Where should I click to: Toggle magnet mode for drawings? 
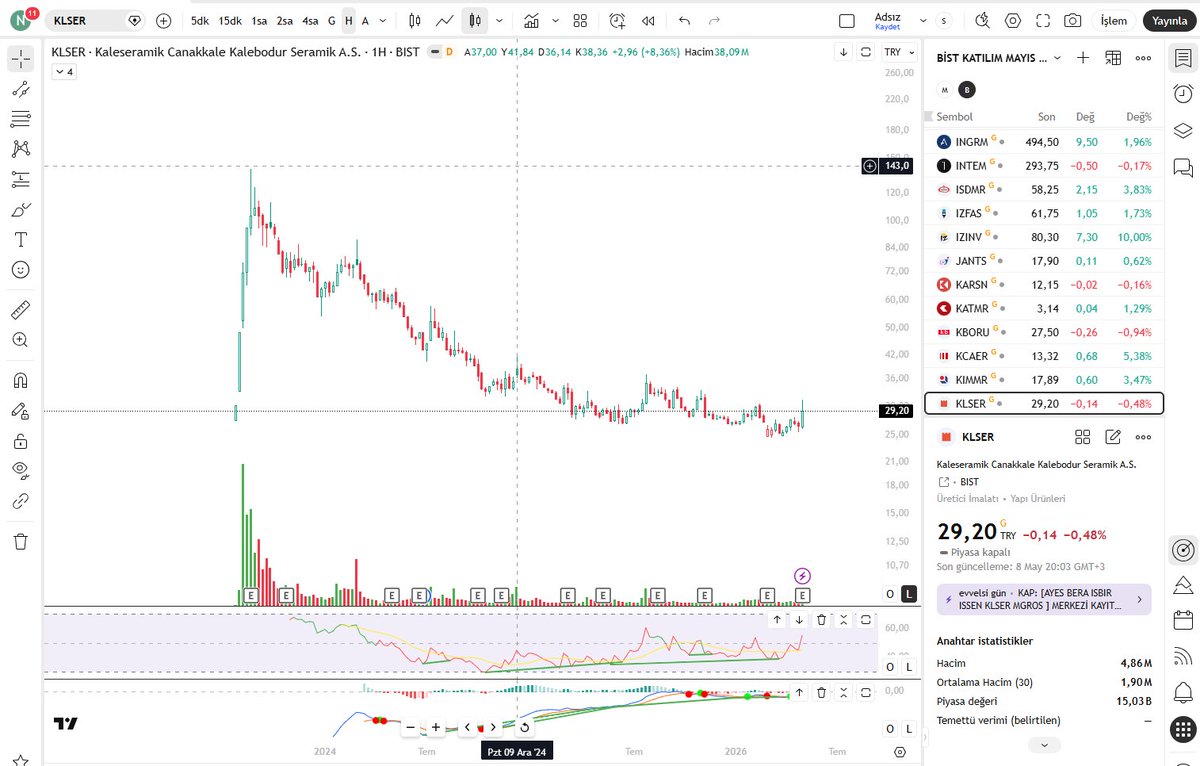(x=20, y=380)
